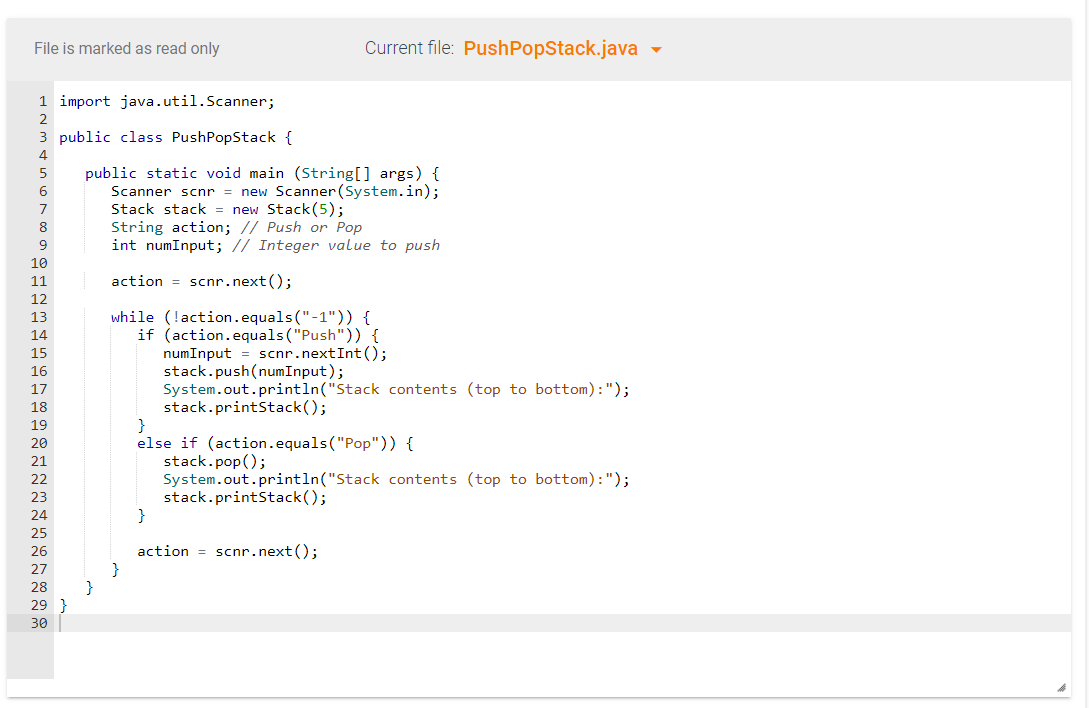This screenshot has width=1089, height=708.
Task: Click the highlighted line 30 cursor position
Action: pos(62,623)
